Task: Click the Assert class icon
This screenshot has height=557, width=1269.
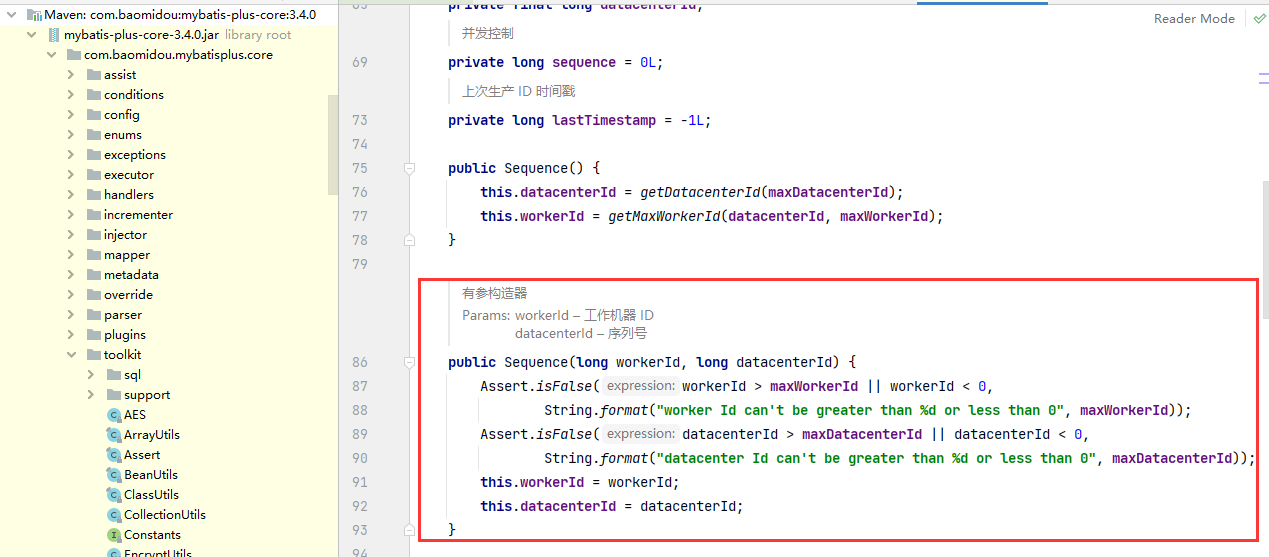Action: point(114,455)
